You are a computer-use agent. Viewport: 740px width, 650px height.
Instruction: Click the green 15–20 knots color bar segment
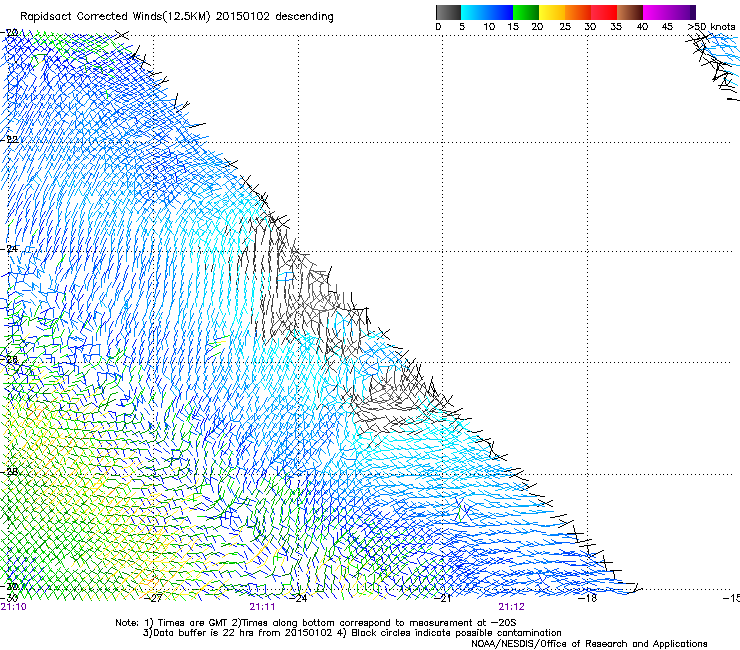click(526, 12)
